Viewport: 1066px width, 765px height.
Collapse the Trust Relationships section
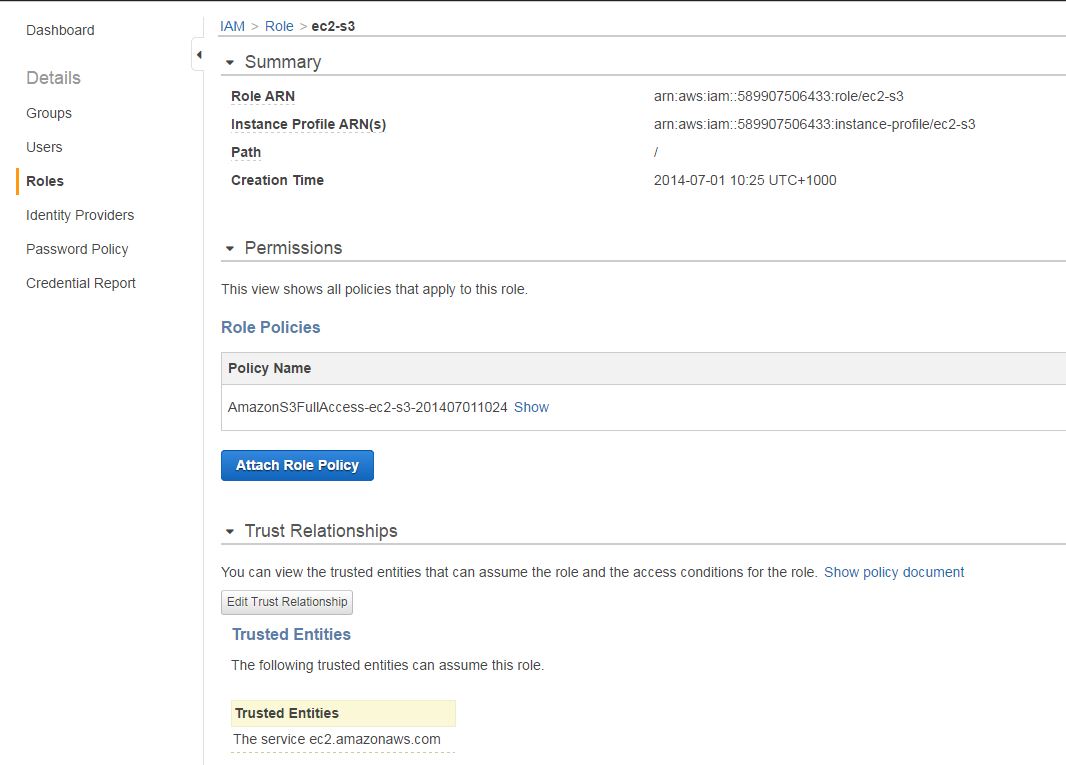230,531
